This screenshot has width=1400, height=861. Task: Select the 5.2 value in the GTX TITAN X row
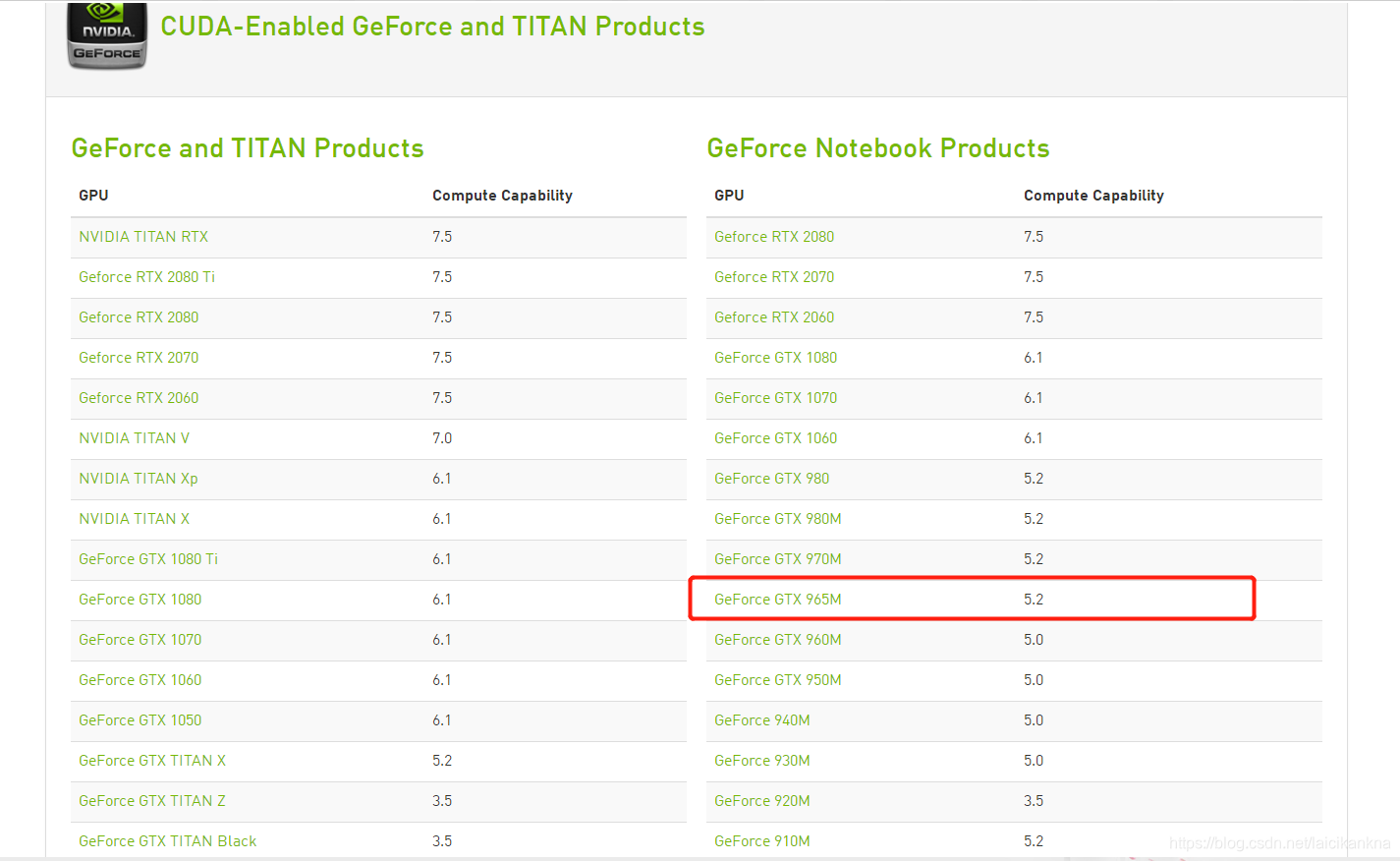442,761
